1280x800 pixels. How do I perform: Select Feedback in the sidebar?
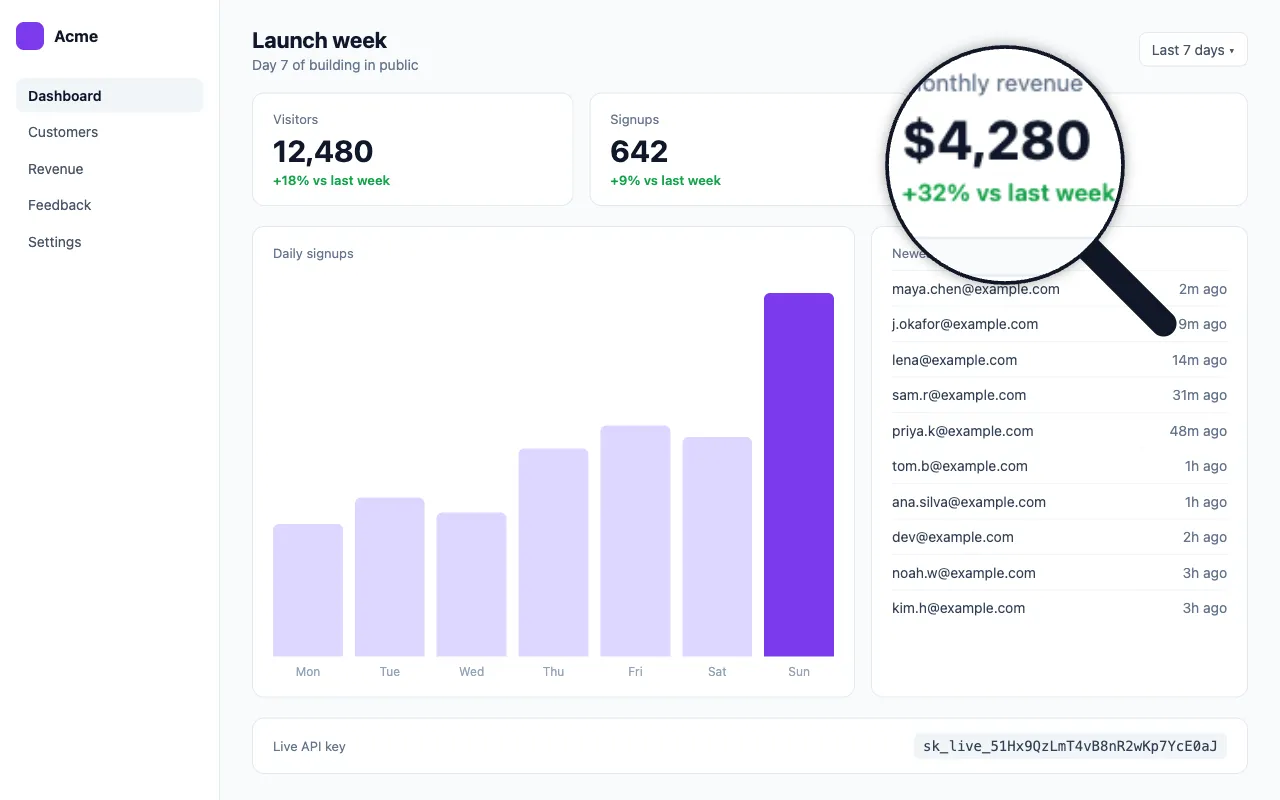click(x=109, y=205)
